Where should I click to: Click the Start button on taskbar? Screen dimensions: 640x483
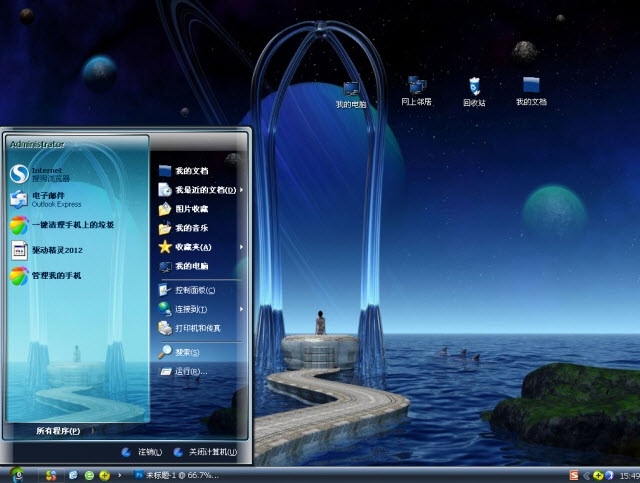click(17, 475)
